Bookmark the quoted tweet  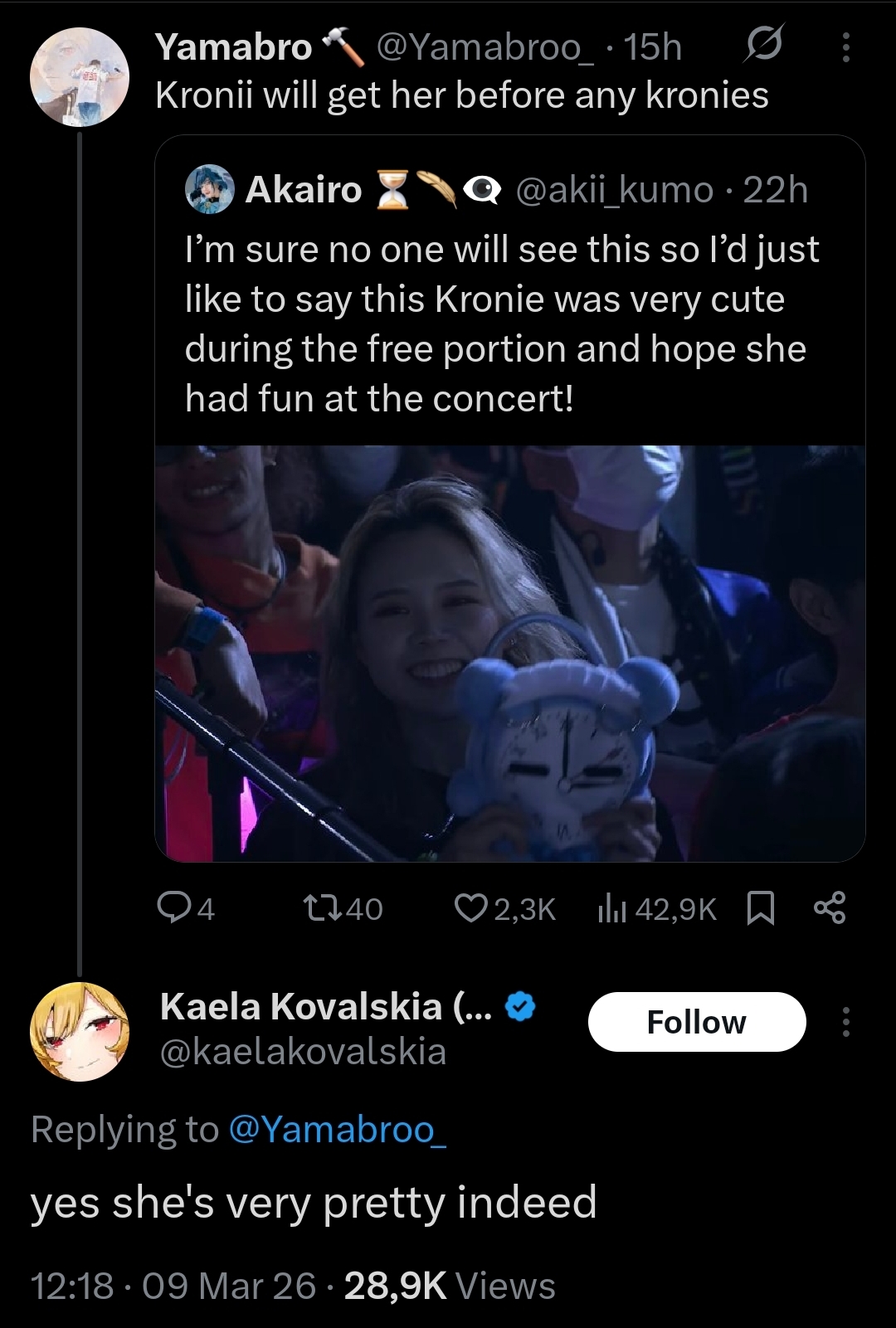pos(761,909)
